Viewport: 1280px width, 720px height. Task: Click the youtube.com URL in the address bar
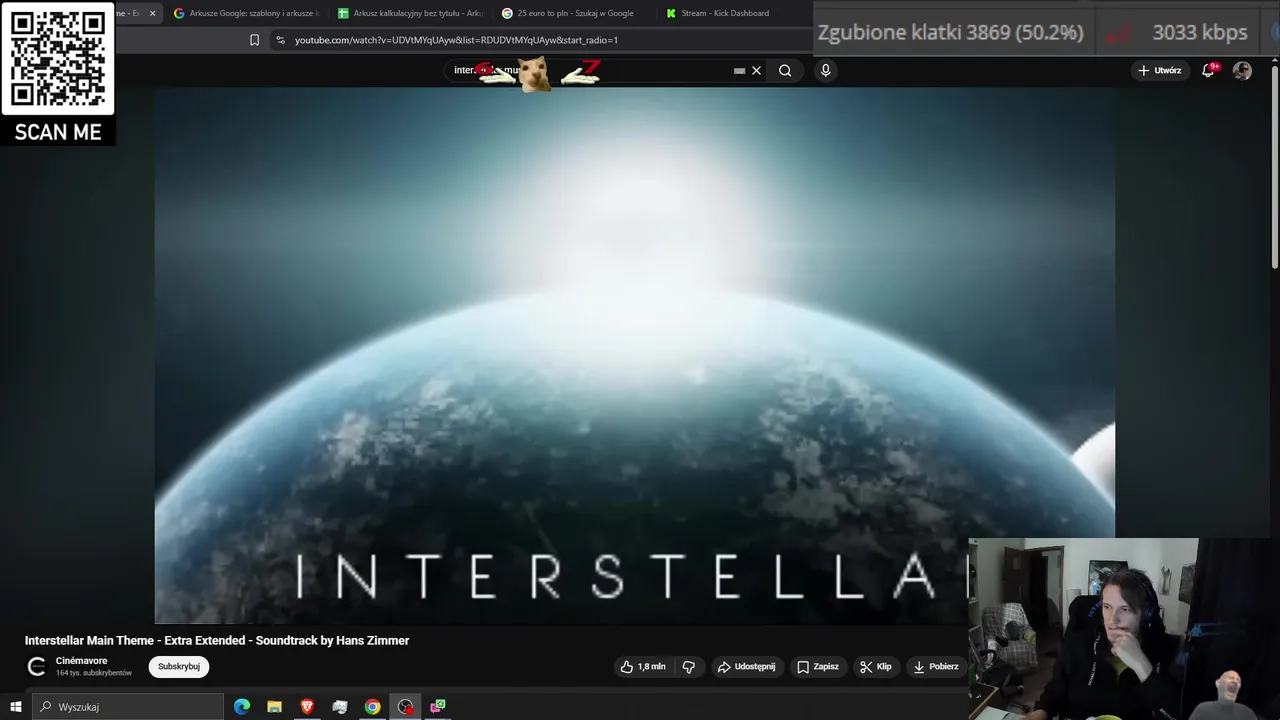[456, 40]
